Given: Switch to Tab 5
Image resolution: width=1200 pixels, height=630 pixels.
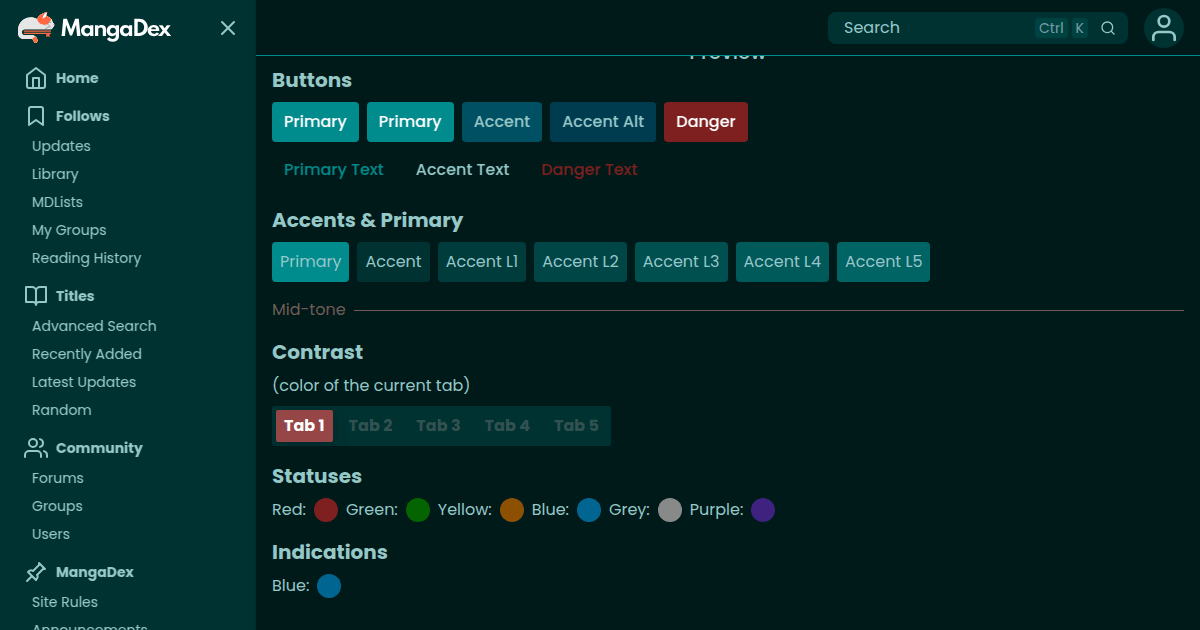Looking at the screenshot, I should 576,426.
